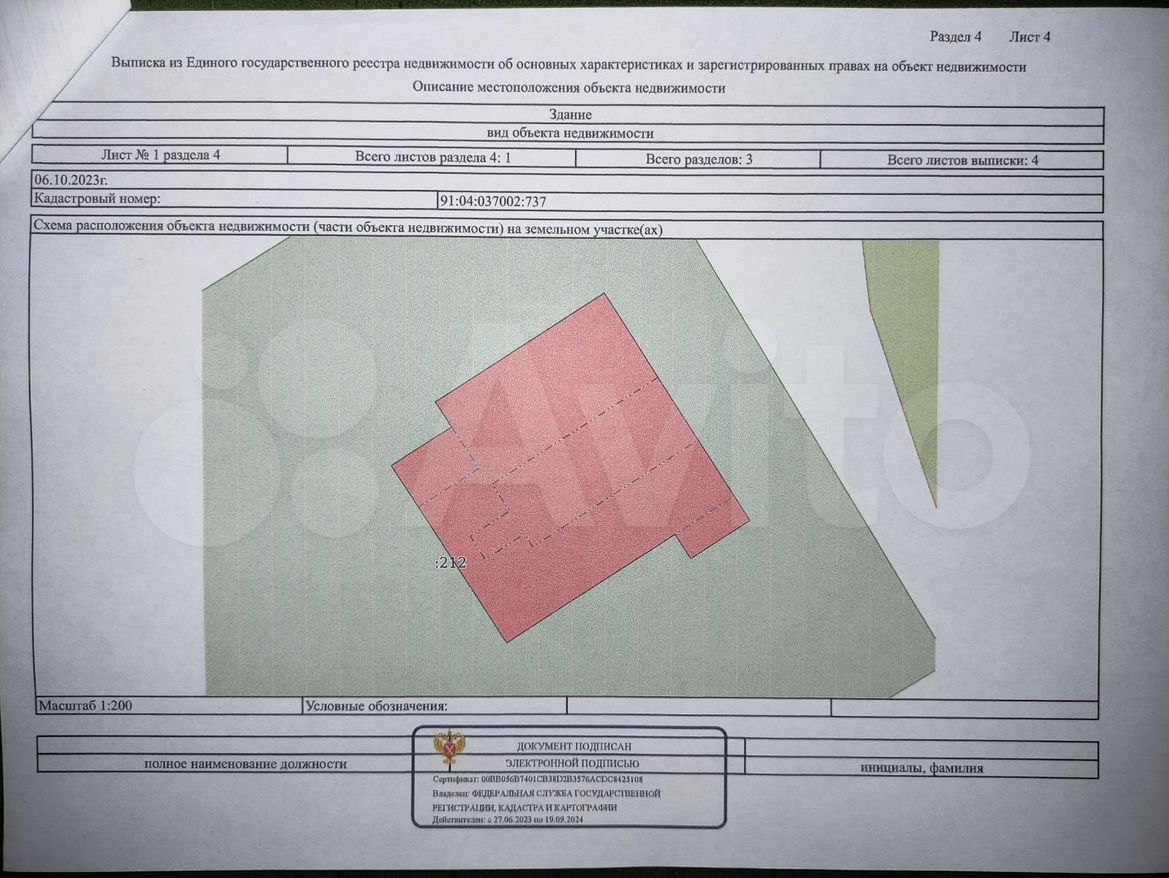Click the полное наименование должности field

click(x=245, y=764)
